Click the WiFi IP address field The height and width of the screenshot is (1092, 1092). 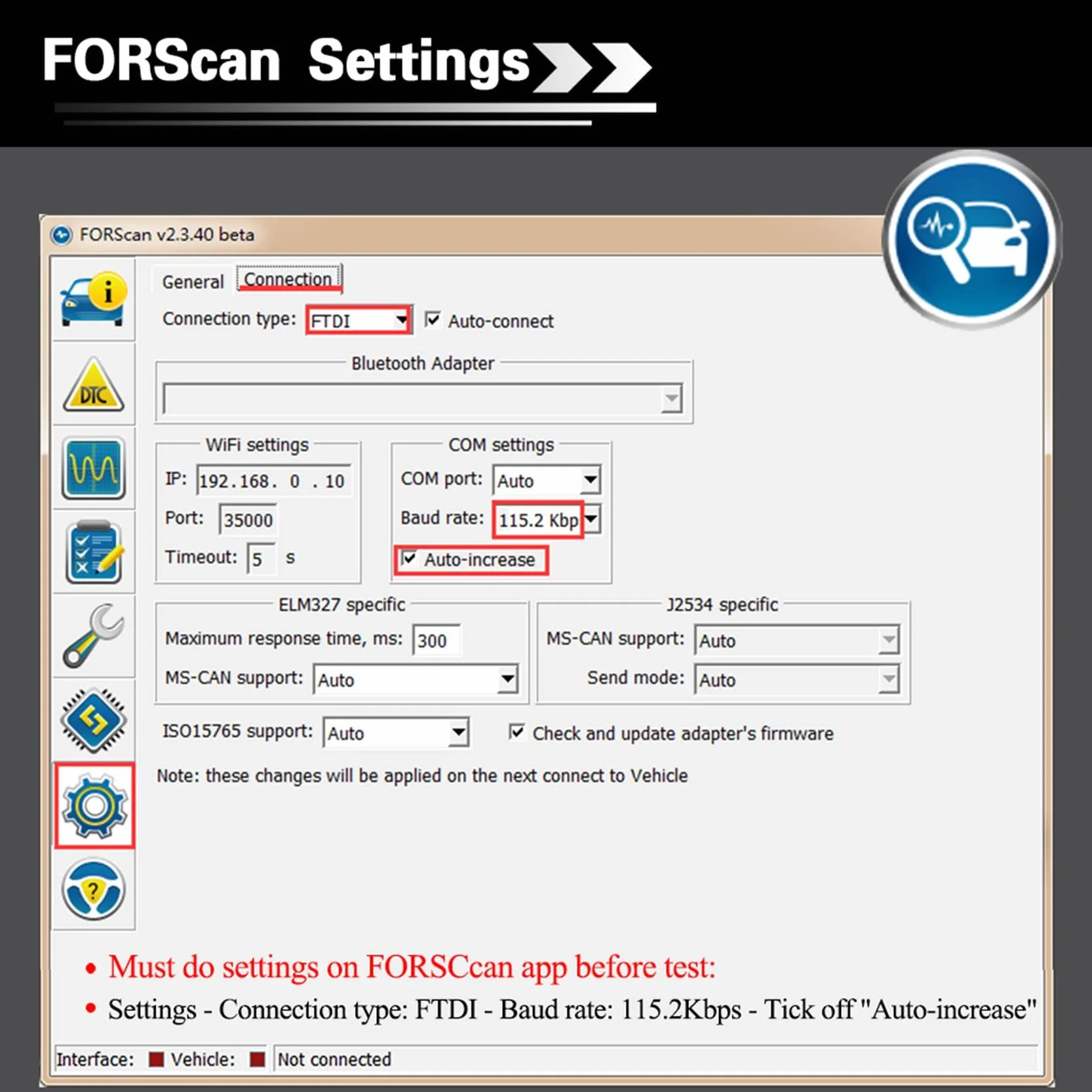273,481
